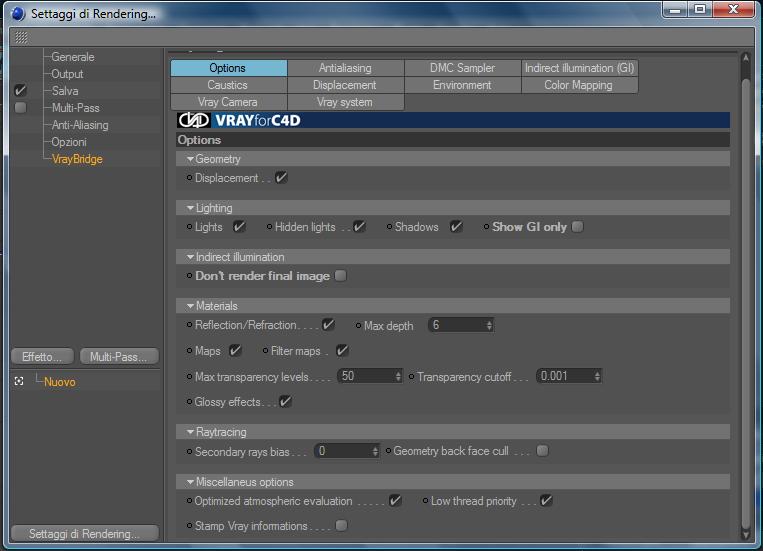Open the Vray Camera tab

[x=228, y=102]
